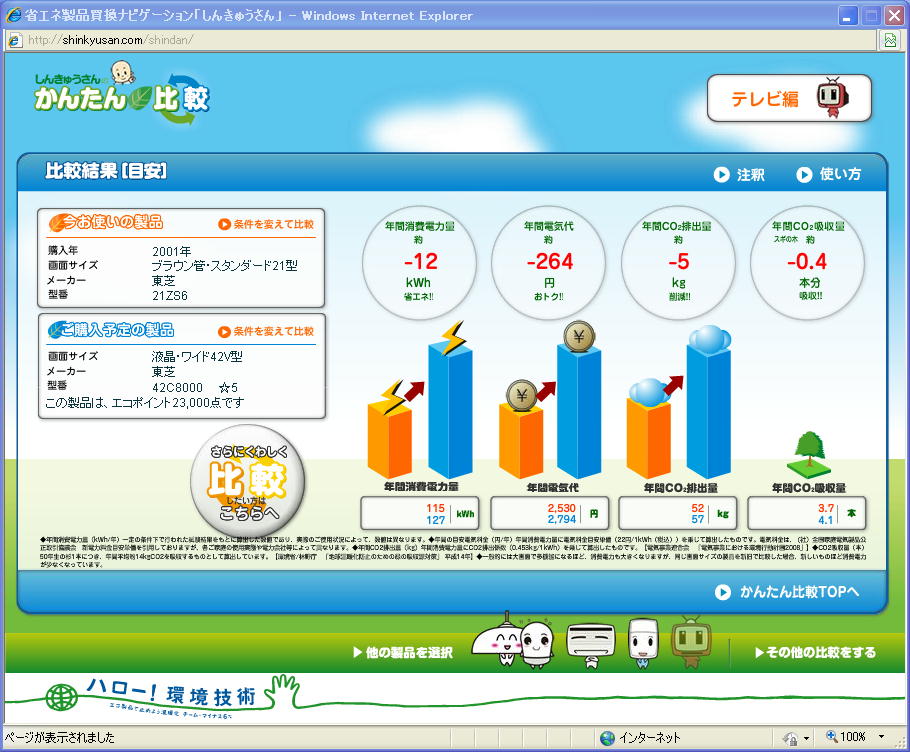Viewport: 910px width, 752px height.
Task: Click the lightning bolt on the orange bar
Action: pyautogui.click(x=393, y=396)
